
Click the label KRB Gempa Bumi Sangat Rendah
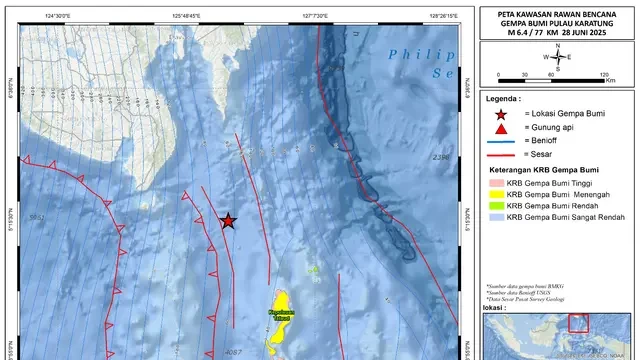(566, 218)
